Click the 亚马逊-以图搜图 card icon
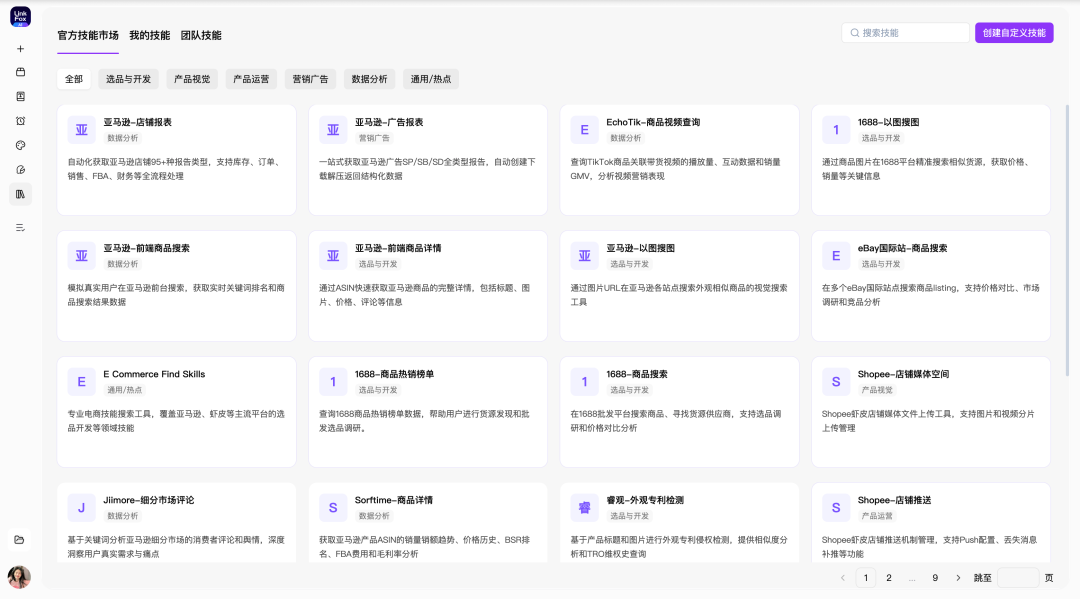1080x599 pixels. (584, 256)
